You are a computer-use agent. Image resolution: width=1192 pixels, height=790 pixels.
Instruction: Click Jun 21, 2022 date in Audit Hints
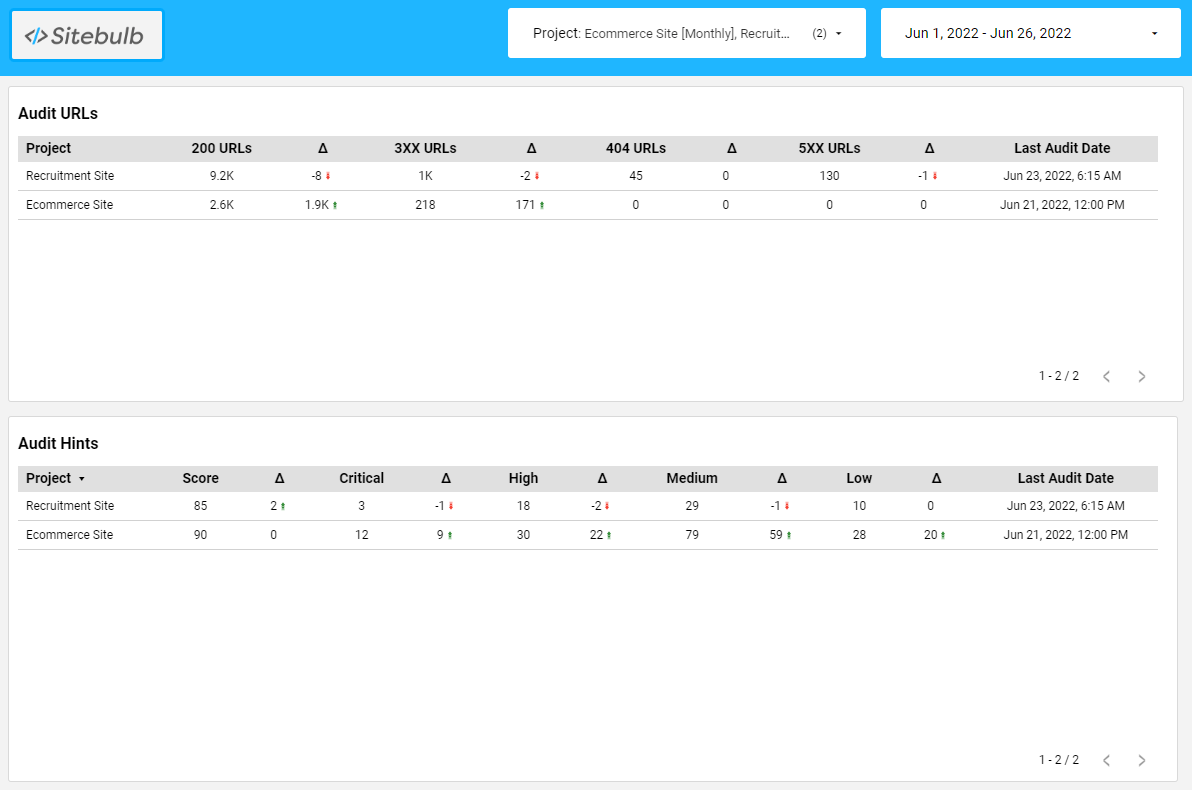pos(1066,535)
